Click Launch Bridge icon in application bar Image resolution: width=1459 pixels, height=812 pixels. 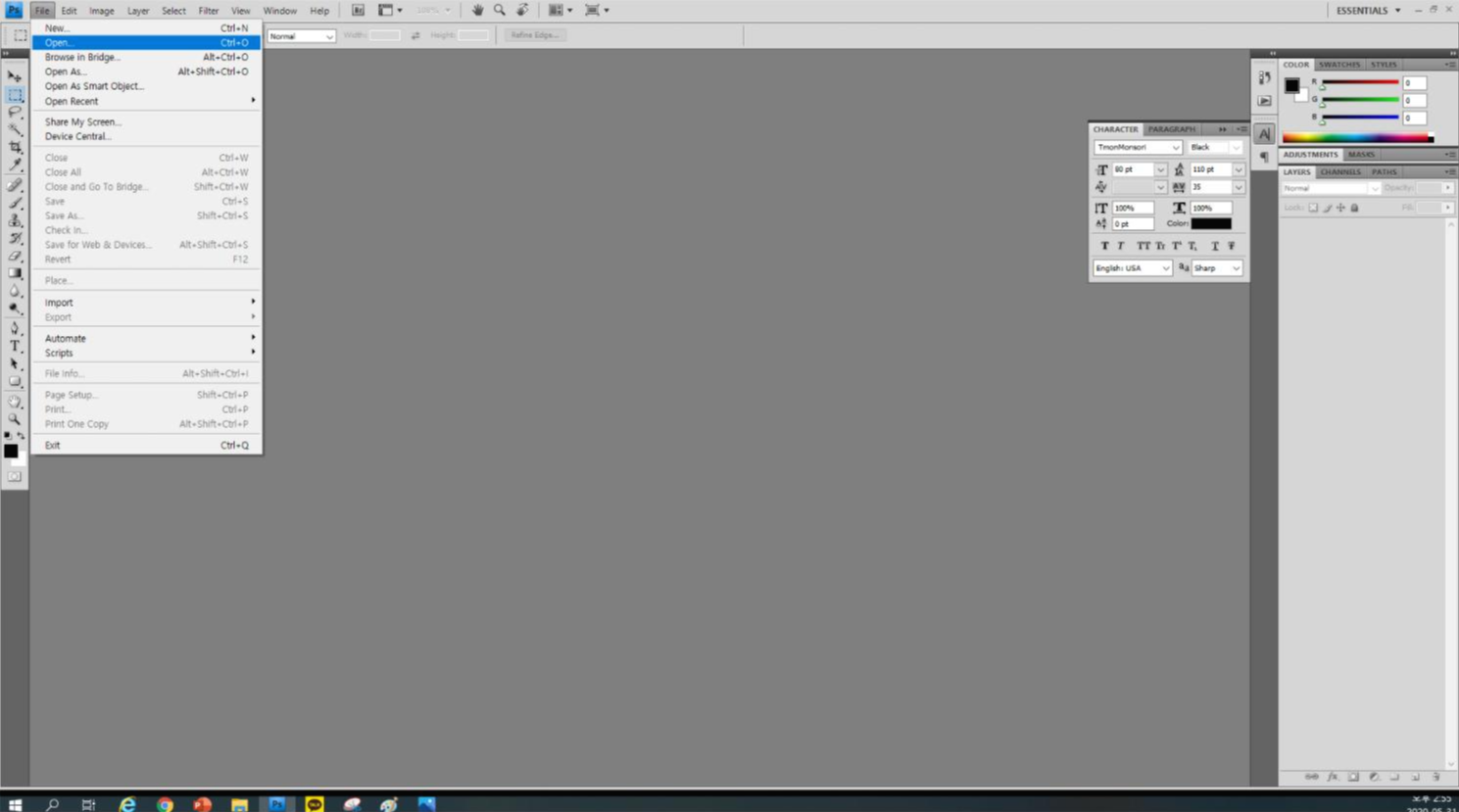pos(358,10)
